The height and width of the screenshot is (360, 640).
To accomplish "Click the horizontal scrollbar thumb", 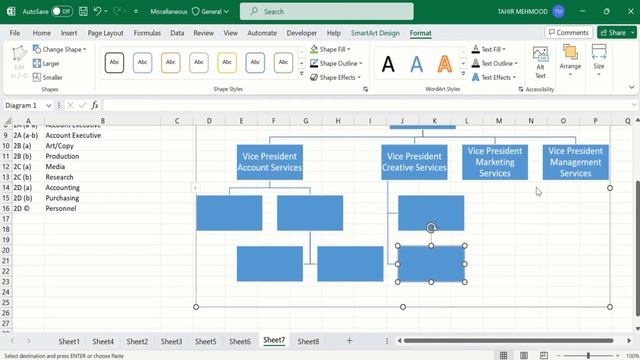I will pos(508,340).
